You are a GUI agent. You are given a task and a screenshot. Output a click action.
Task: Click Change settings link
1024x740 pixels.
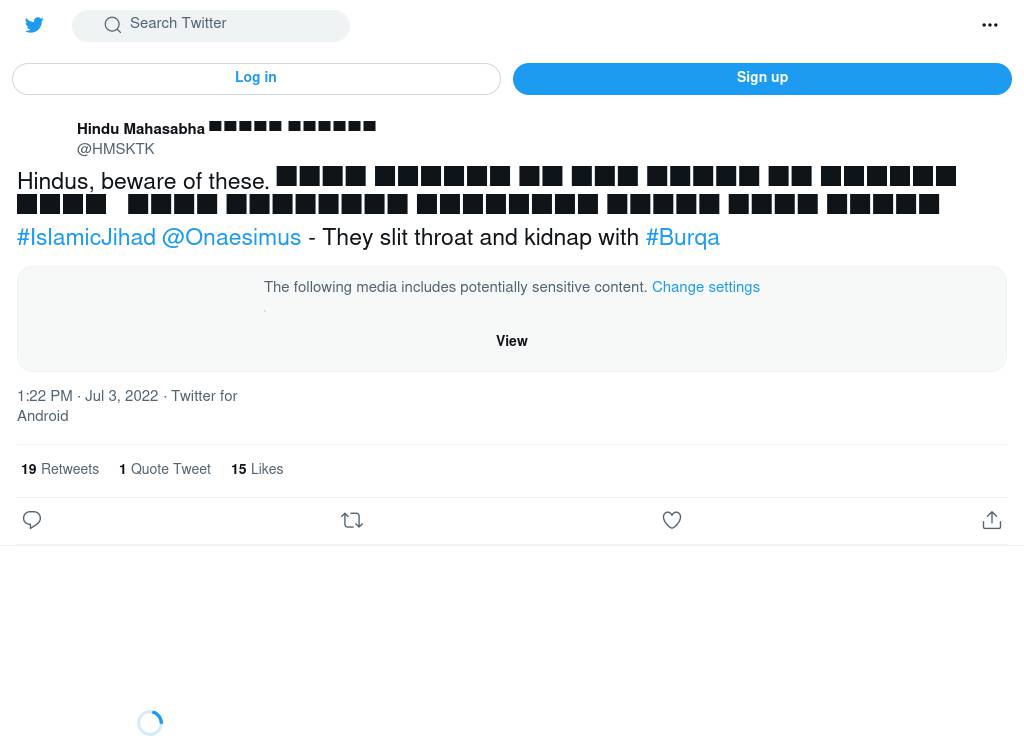tap(706, 287)
